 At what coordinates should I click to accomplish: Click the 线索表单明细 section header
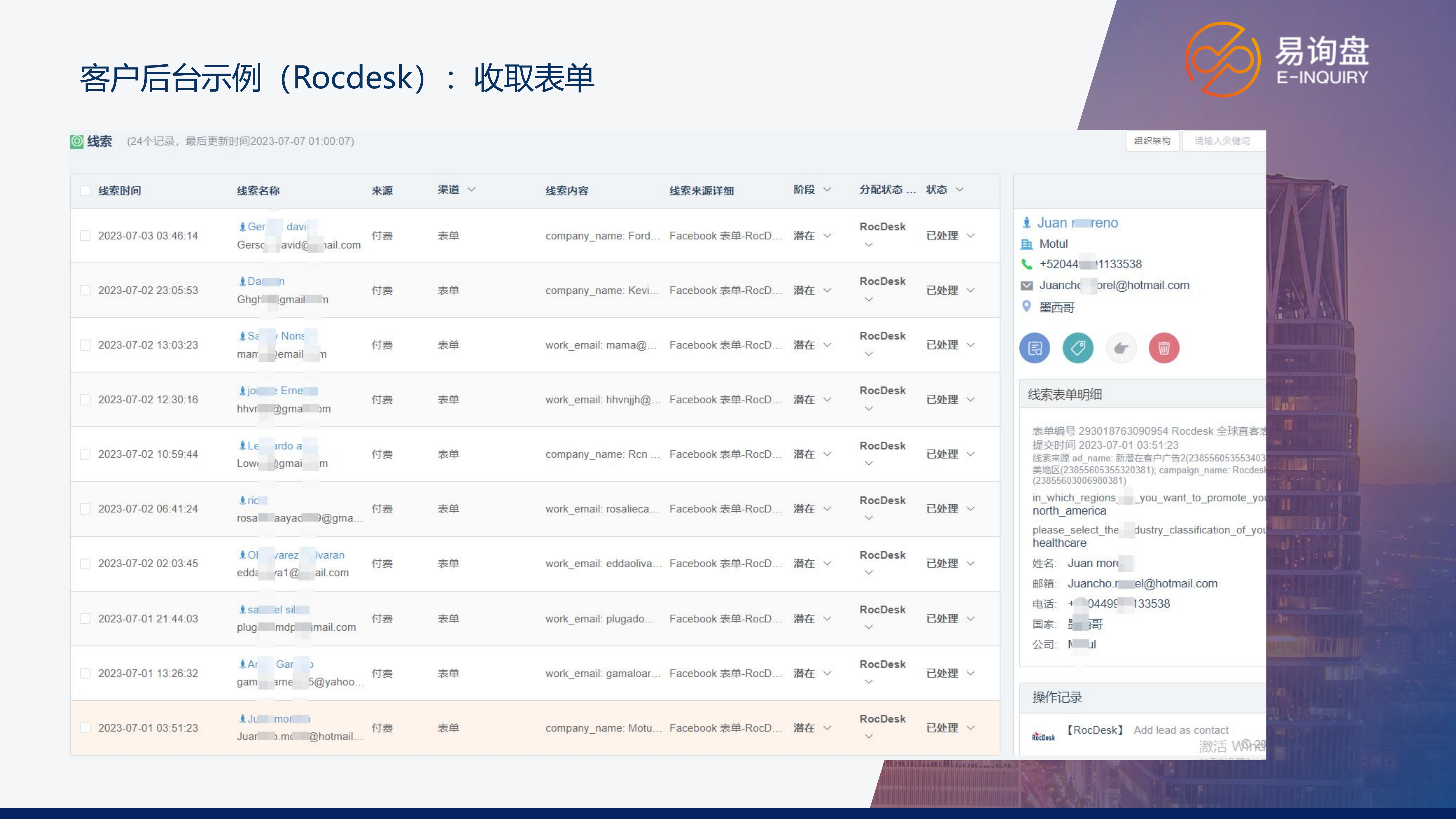coord(1065,395)
